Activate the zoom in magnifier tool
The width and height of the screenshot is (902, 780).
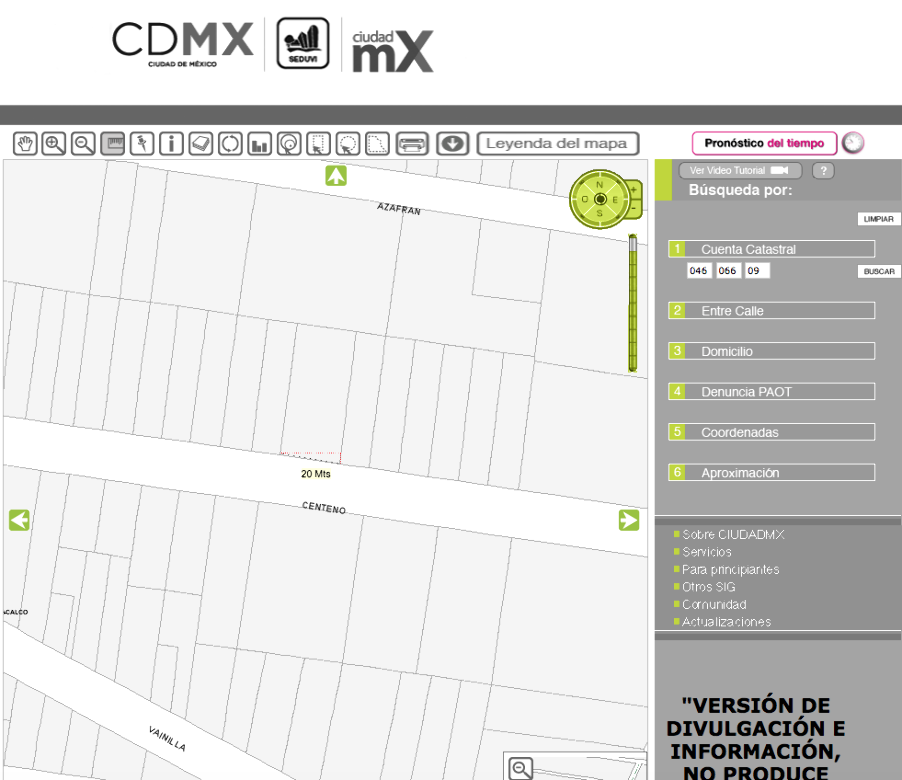click(54, 144)
